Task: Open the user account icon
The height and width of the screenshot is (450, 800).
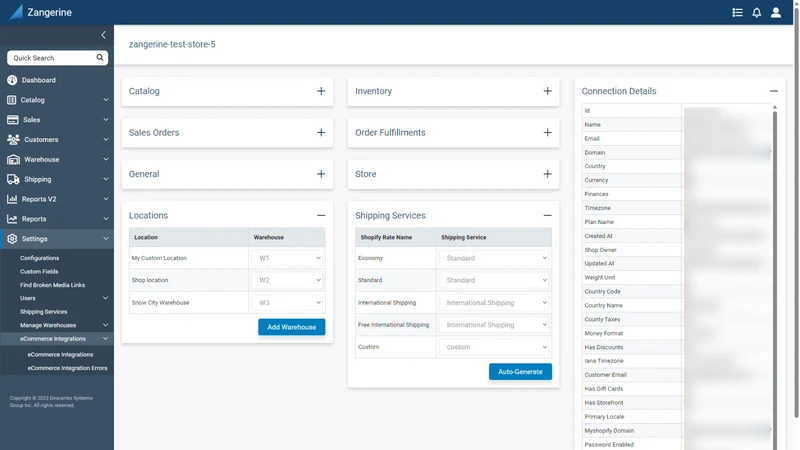Action: [776, 12]
